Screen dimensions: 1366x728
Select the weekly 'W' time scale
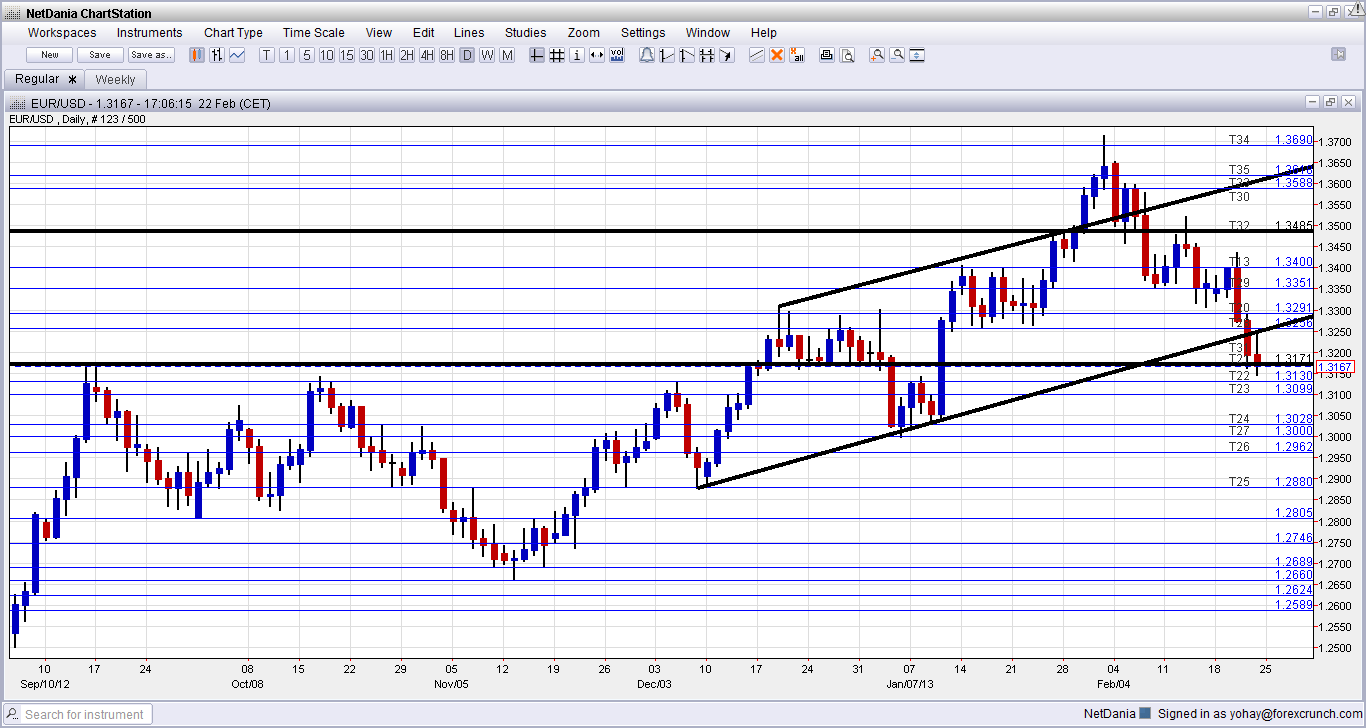pyautogui.click(x=487, y=55)
